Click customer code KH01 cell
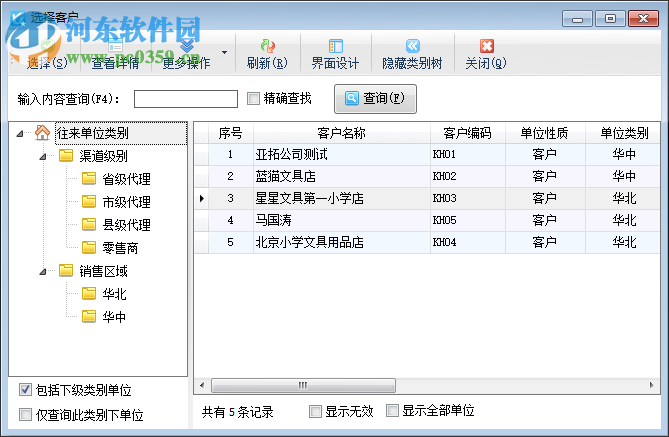 [468, 154]
